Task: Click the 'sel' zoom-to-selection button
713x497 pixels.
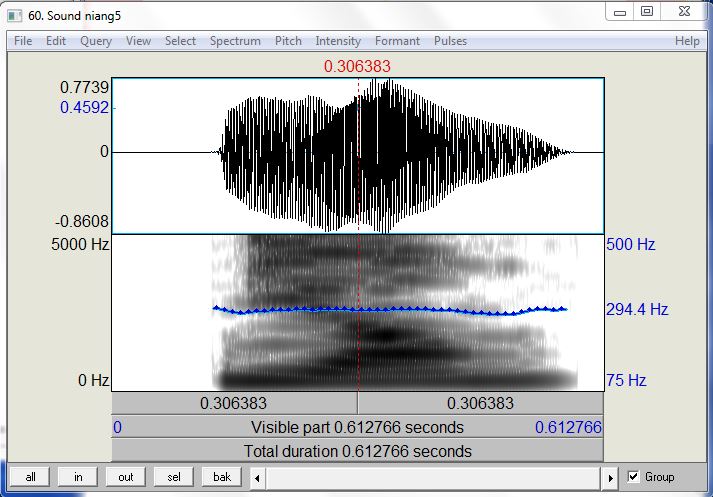Action: 174,477
